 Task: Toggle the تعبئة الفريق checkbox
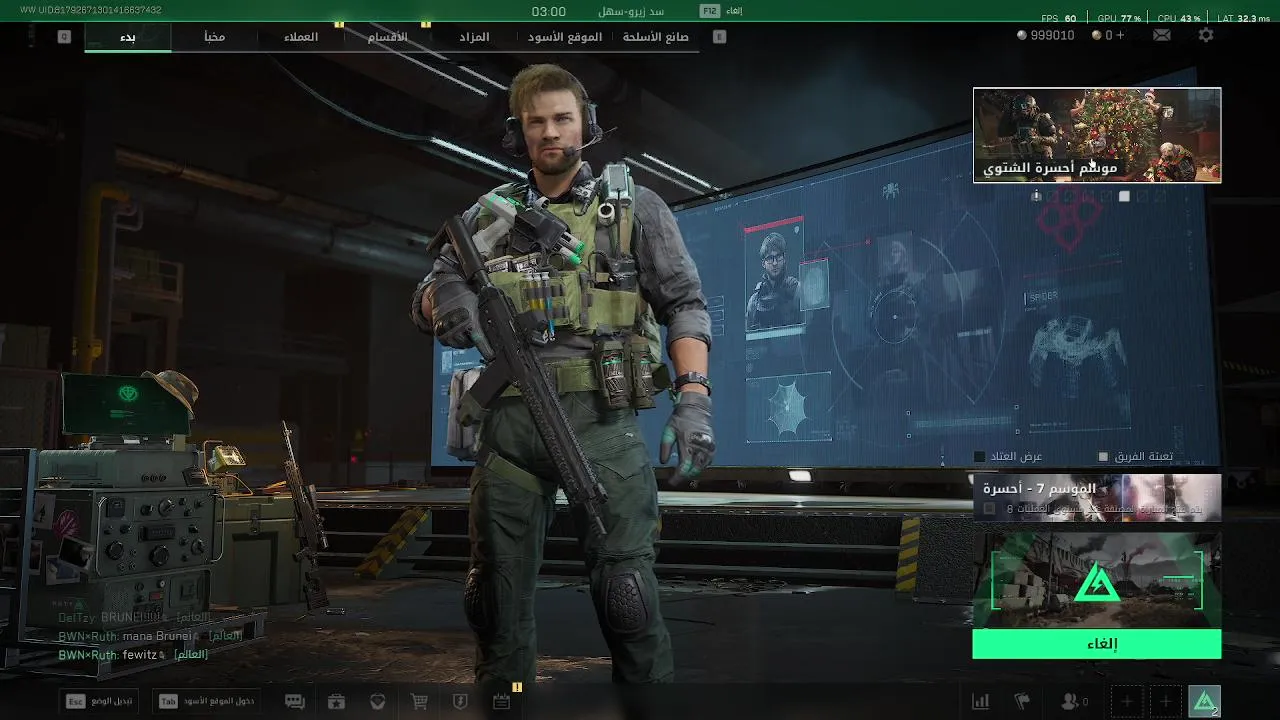(x=1104, y=457)
